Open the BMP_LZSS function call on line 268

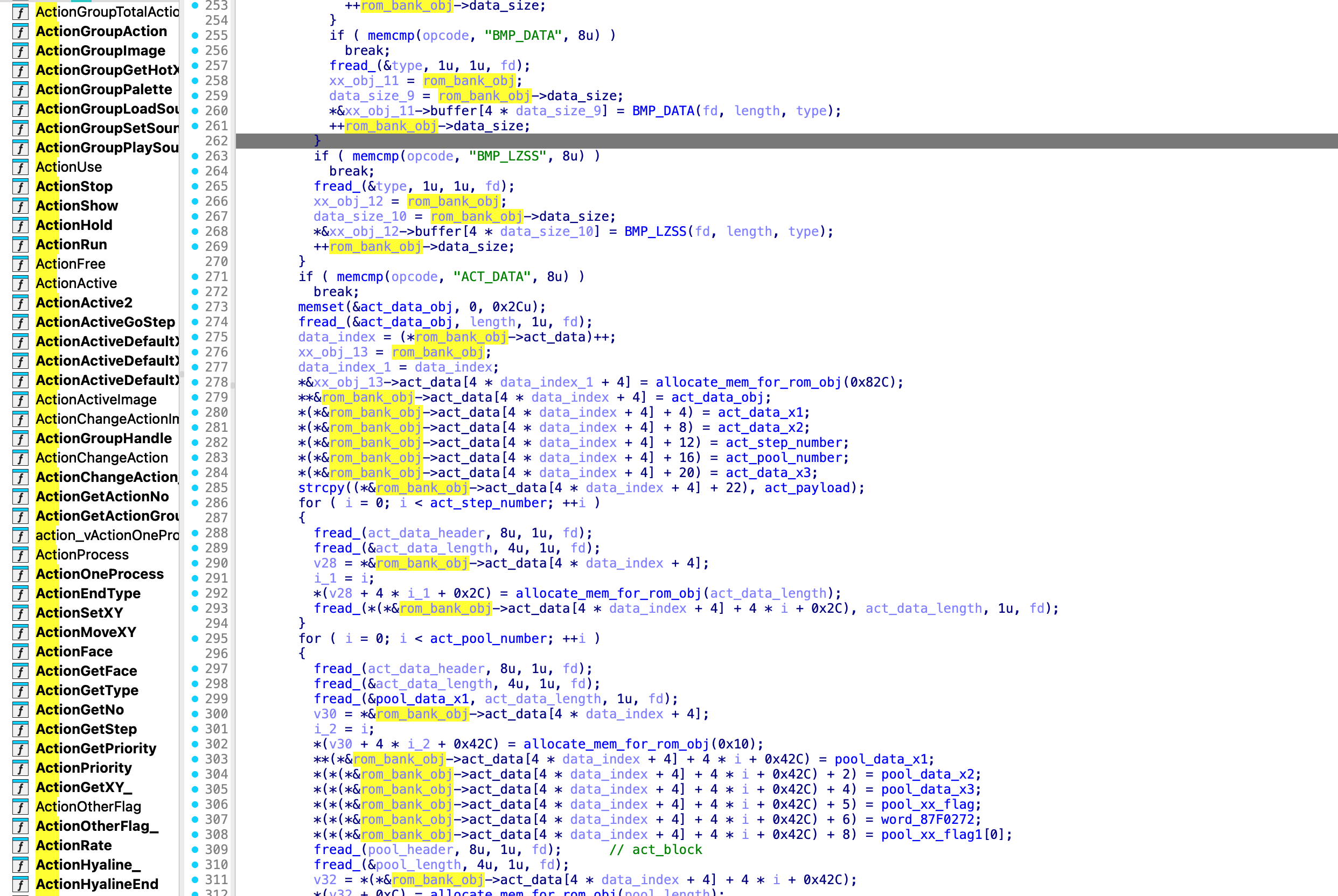click(x=654, y=232)
